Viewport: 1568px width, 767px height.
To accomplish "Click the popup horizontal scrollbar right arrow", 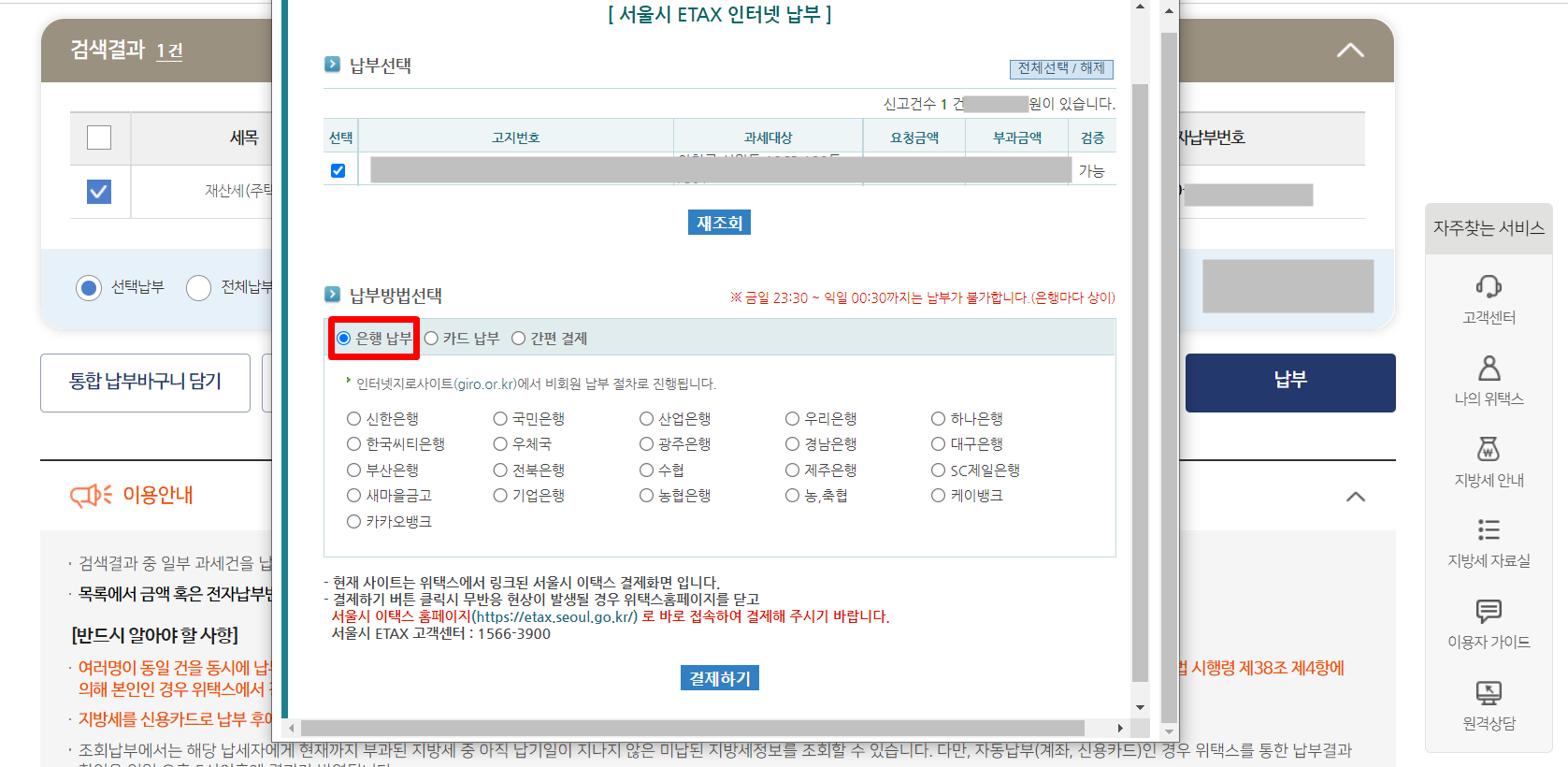I will pyautogui.click(x=1120, y=728).
